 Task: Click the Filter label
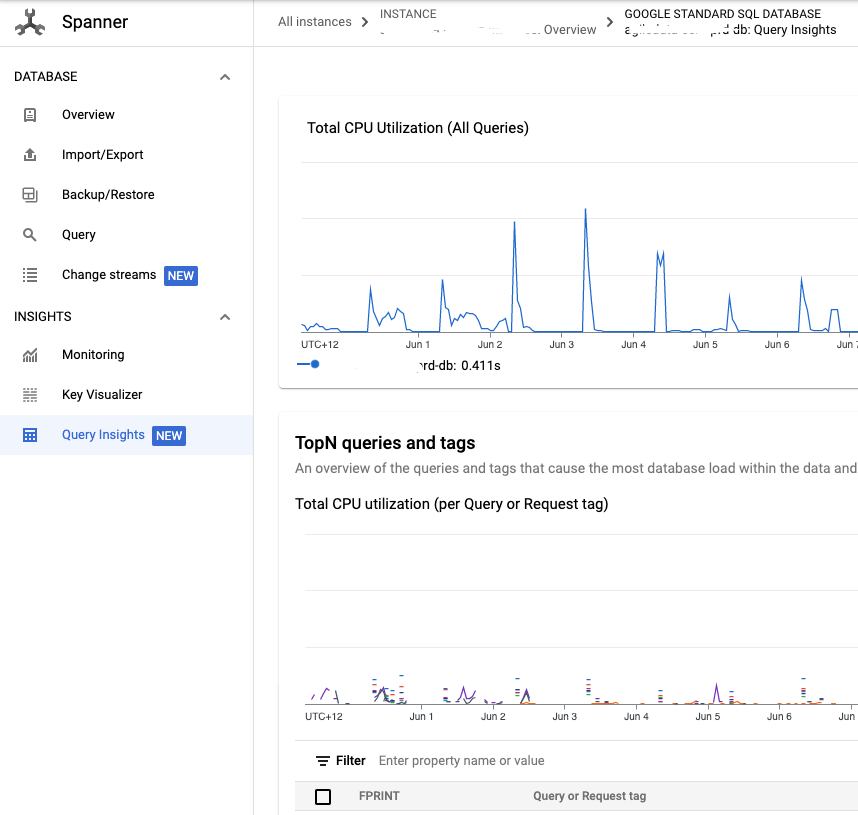(351, 761)
